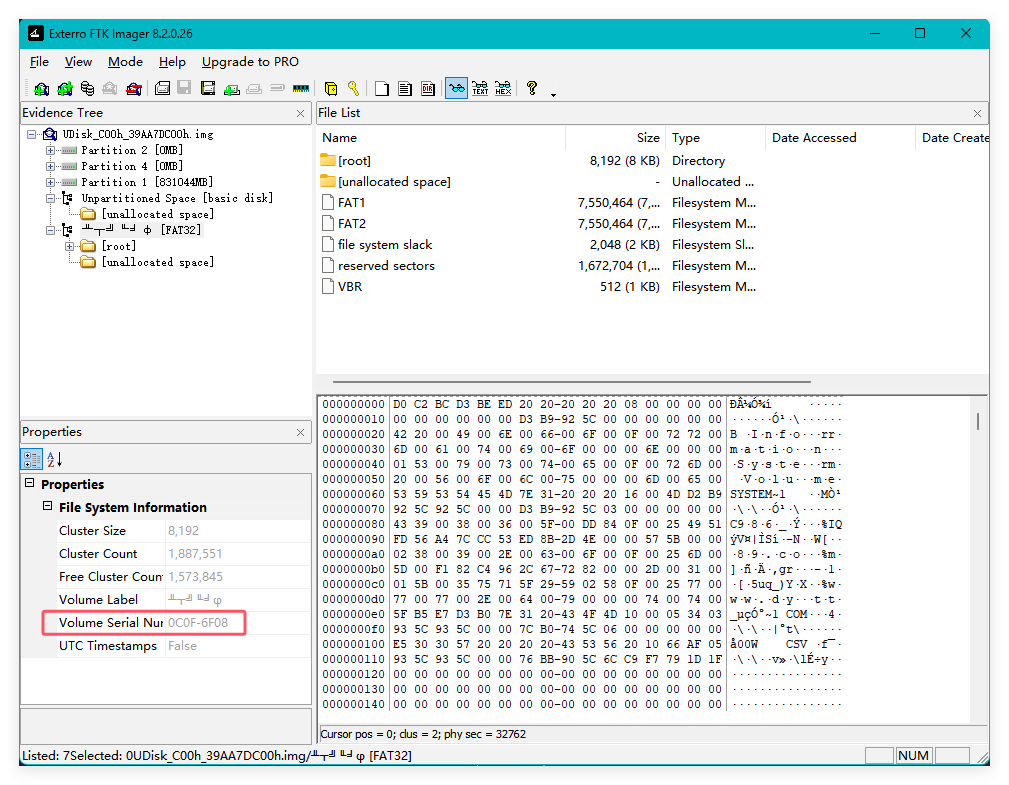
Task: Click the Export Logical Image icon
Action: (208, 89)
